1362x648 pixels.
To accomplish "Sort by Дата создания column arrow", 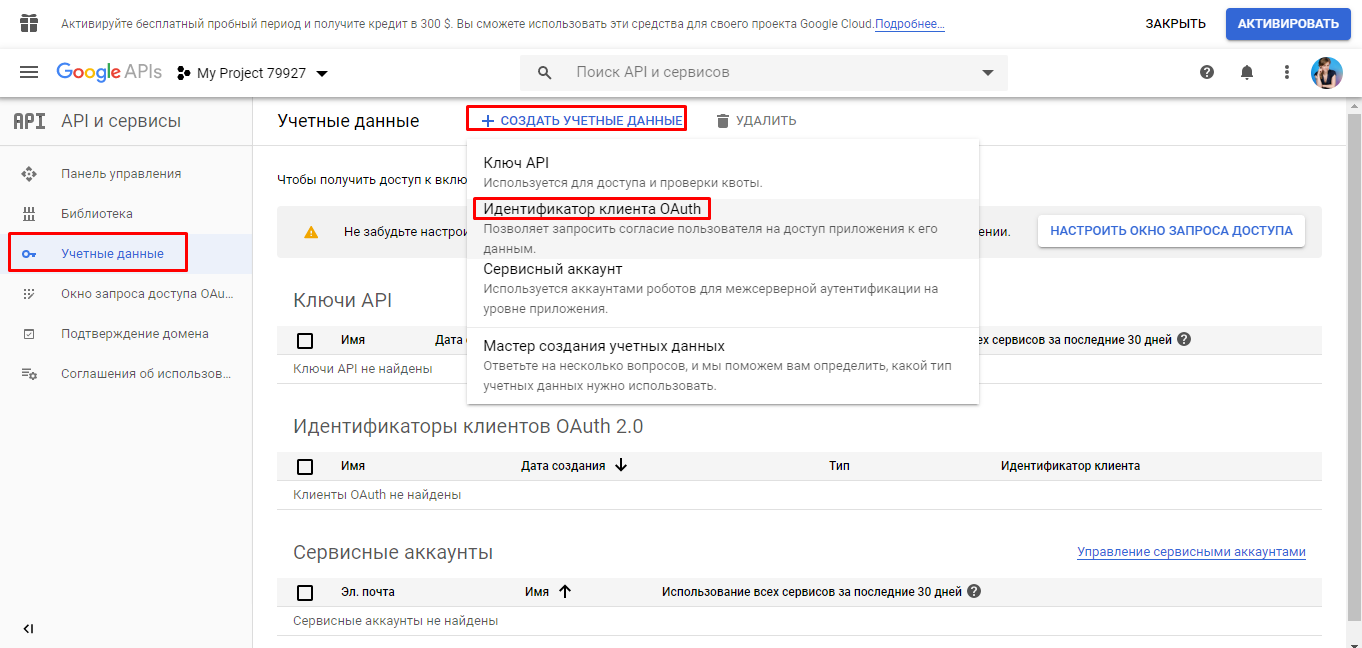I will tap(621, 465).
